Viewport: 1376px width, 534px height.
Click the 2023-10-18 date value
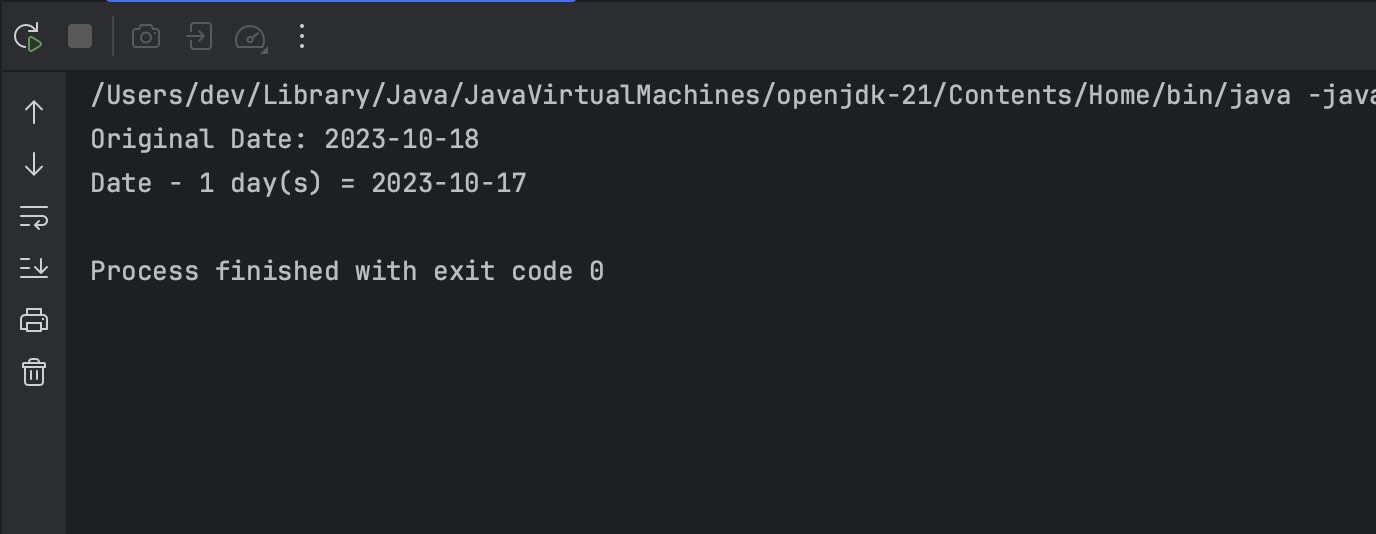point(402,139)
